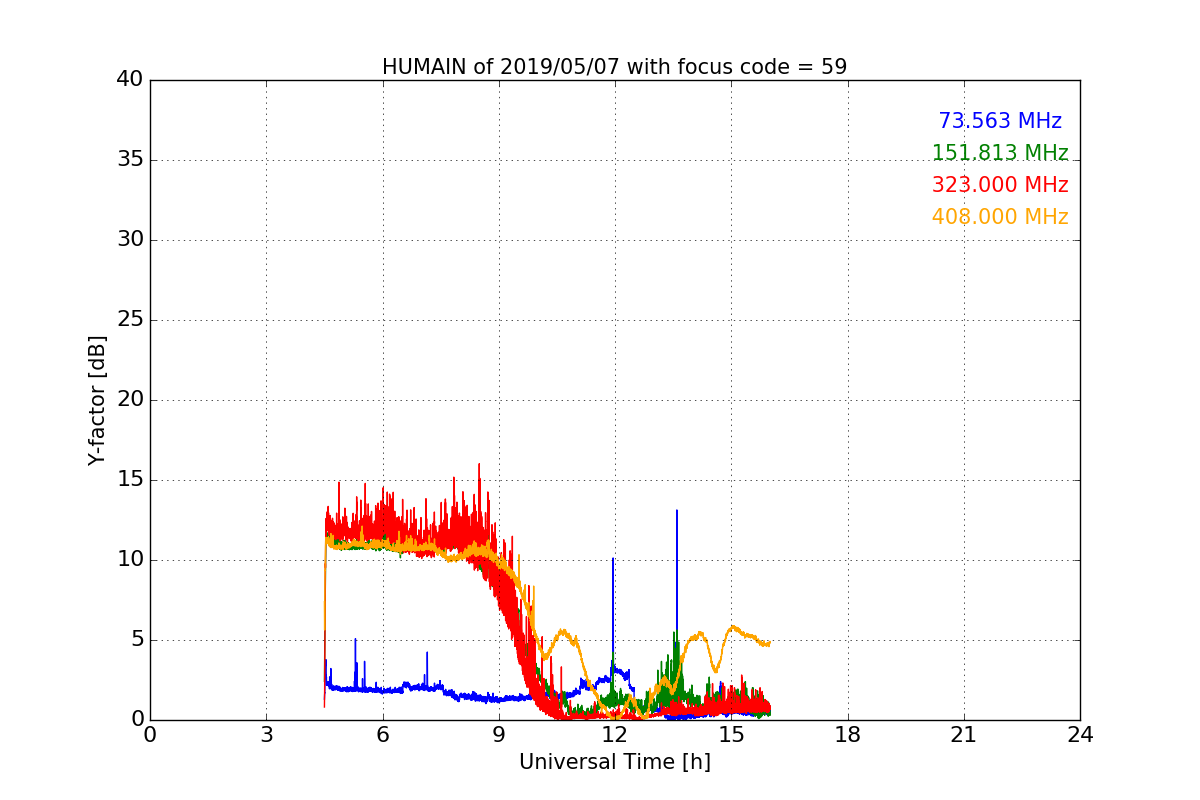
Task: Click the orange curve's end near 16 h
Action: (768, 644)
